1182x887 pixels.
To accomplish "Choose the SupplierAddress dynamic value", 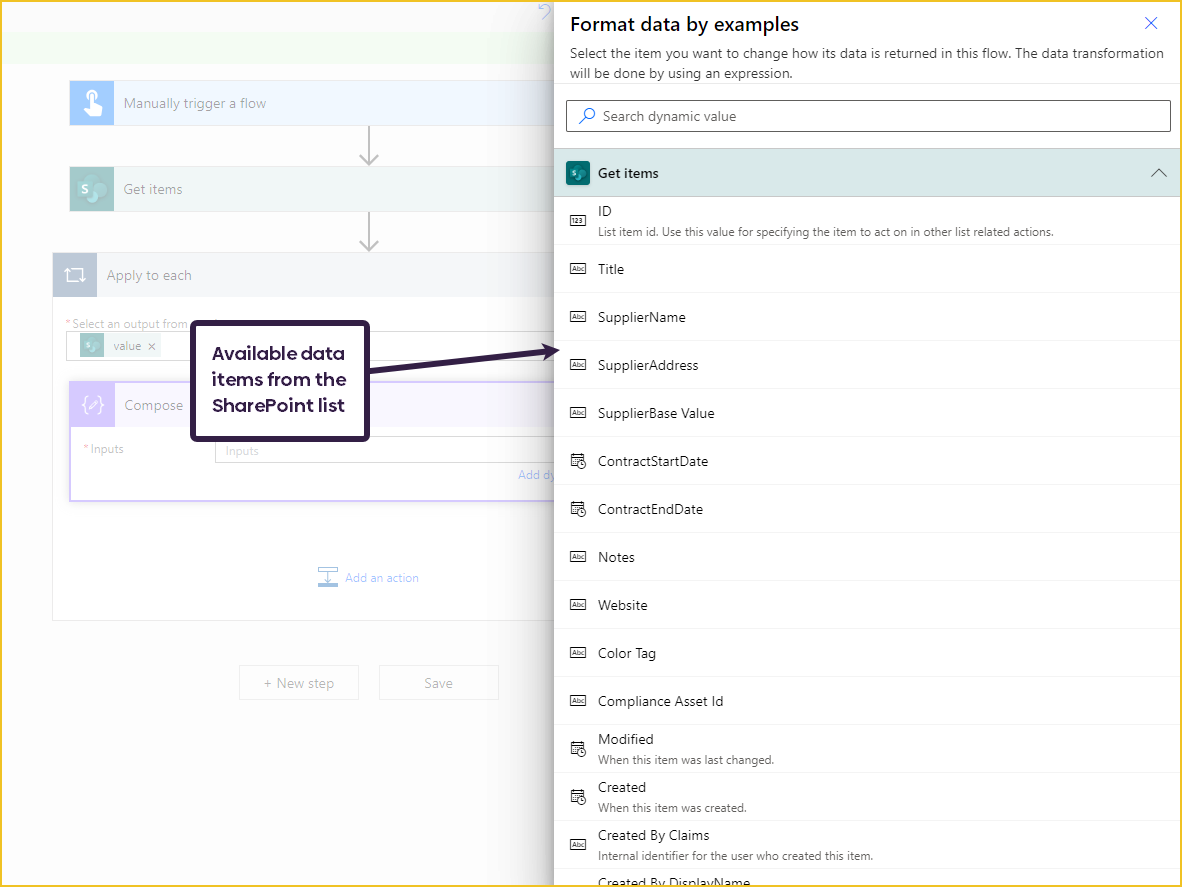I will coord(867,365).
